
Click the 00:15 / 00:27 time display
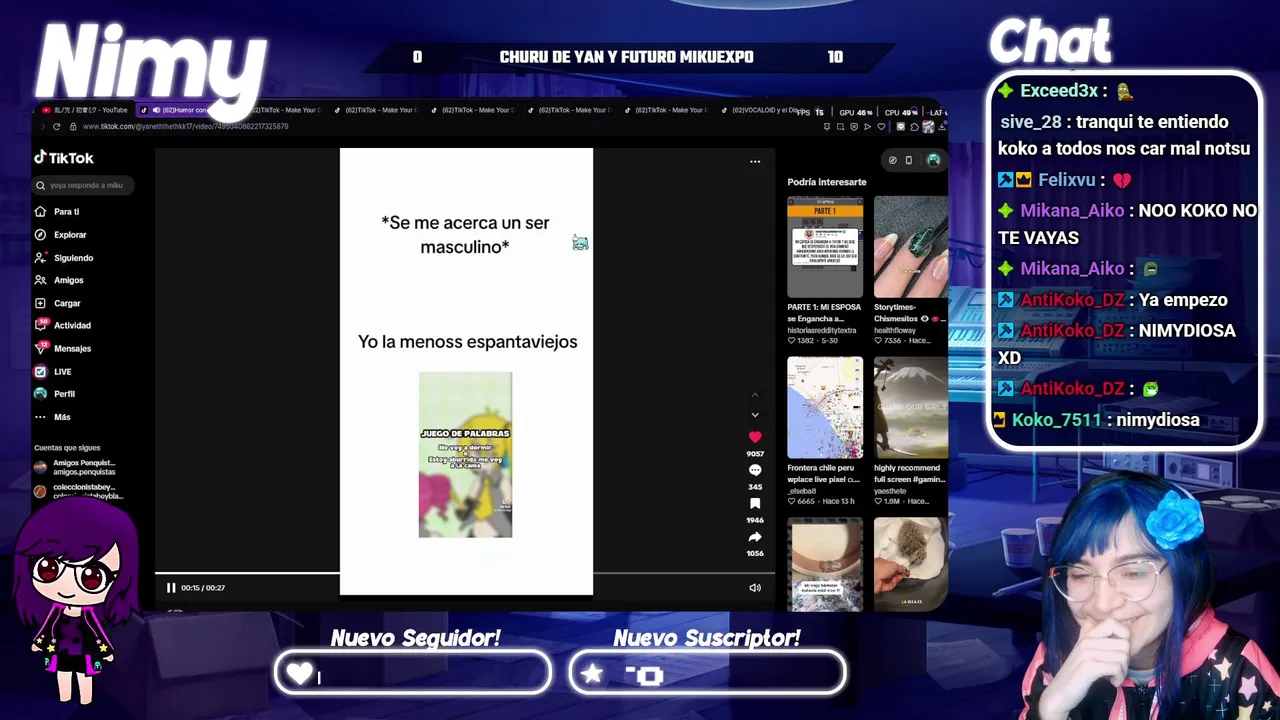click(x=203, y=588)
